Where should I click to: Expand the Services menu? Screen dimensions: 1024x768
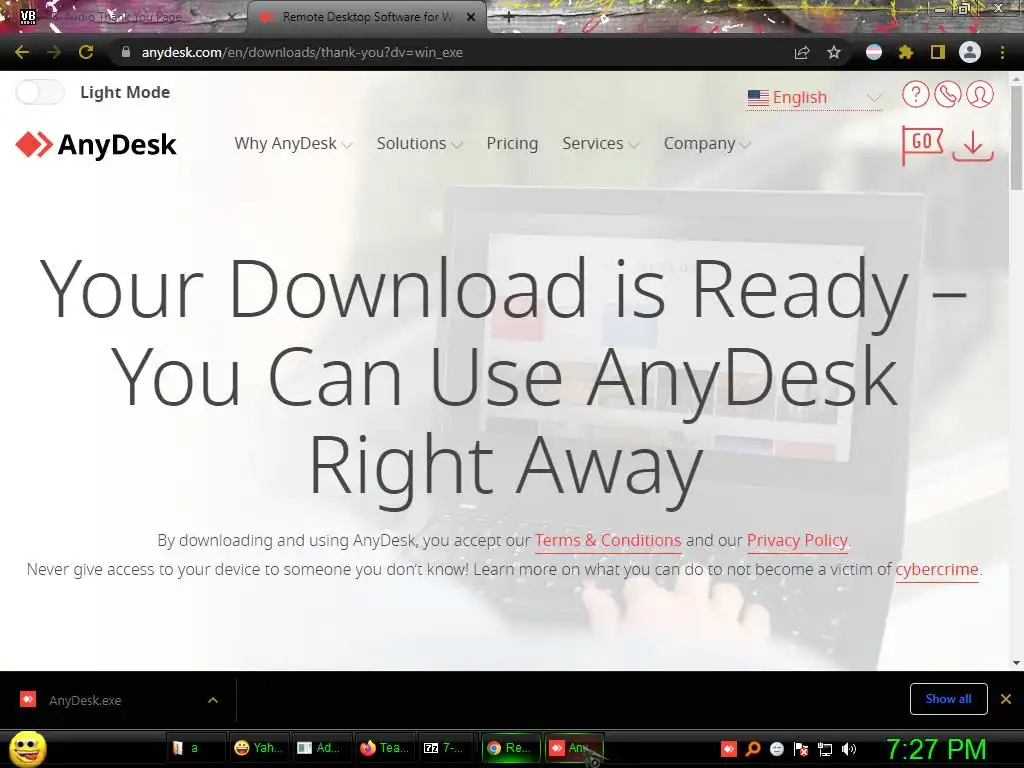click(x=600, y=144)
